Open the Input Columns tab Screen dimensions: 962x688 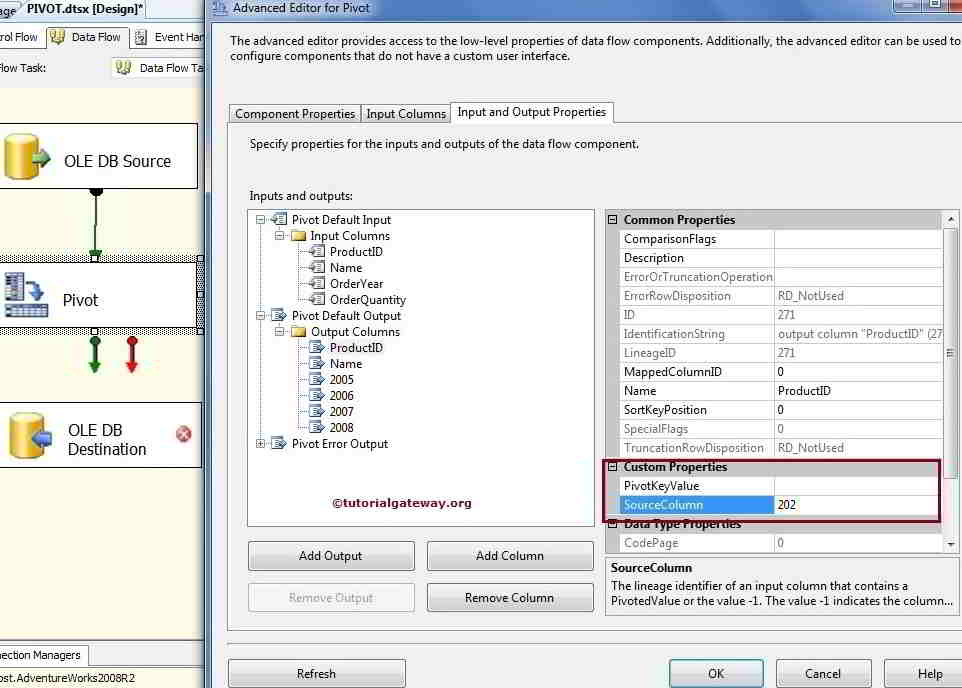(x=406, y=113)
